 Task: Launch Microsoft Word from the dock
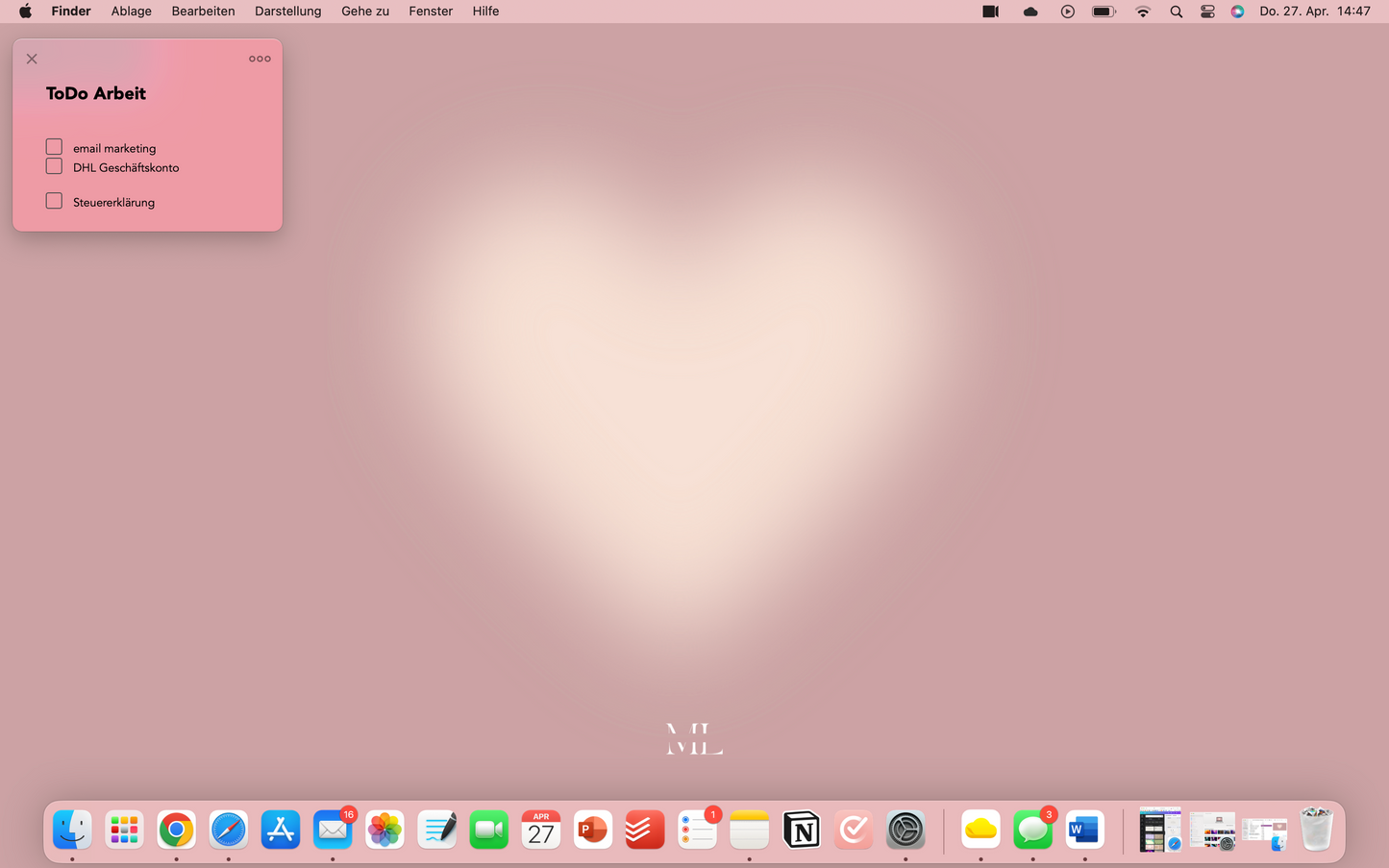pos(1084,830)
